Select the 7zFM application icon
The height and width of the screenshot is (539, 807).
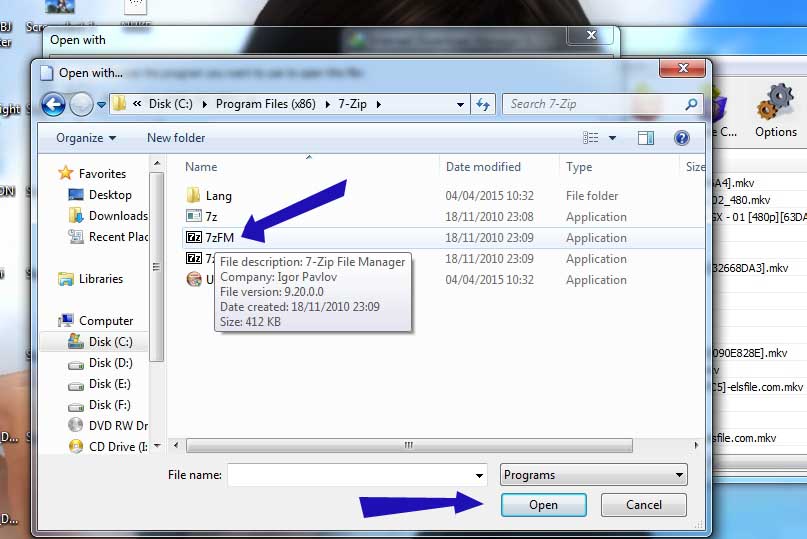pos(194,237)
